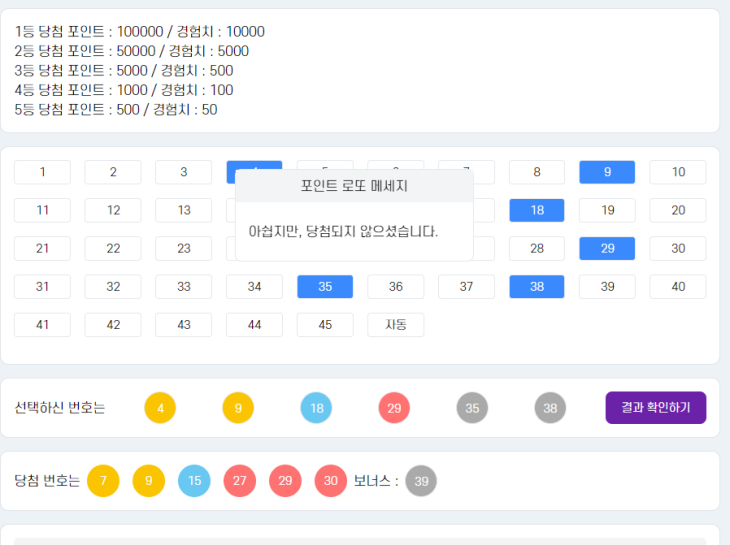Select number 41 in the grid

coord(42,325)
